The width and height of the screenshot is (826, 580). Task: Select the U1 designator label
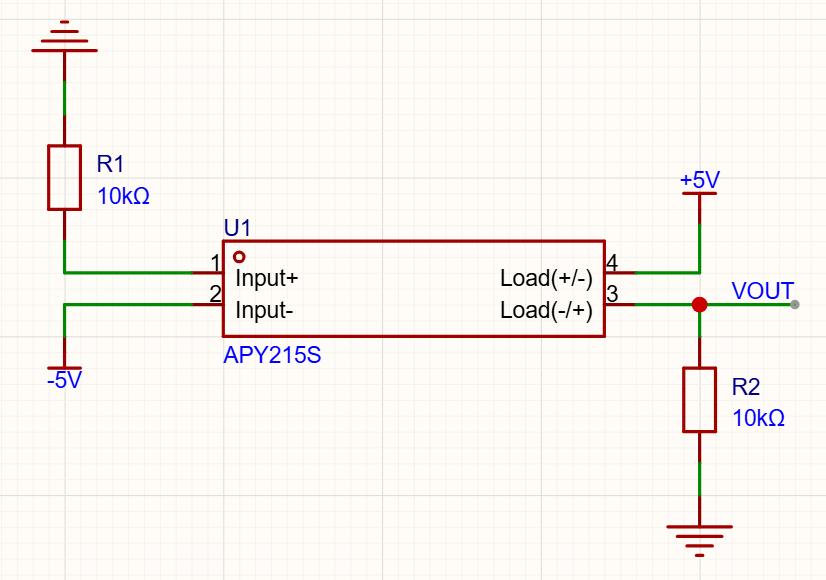click(x=237, y=228)
